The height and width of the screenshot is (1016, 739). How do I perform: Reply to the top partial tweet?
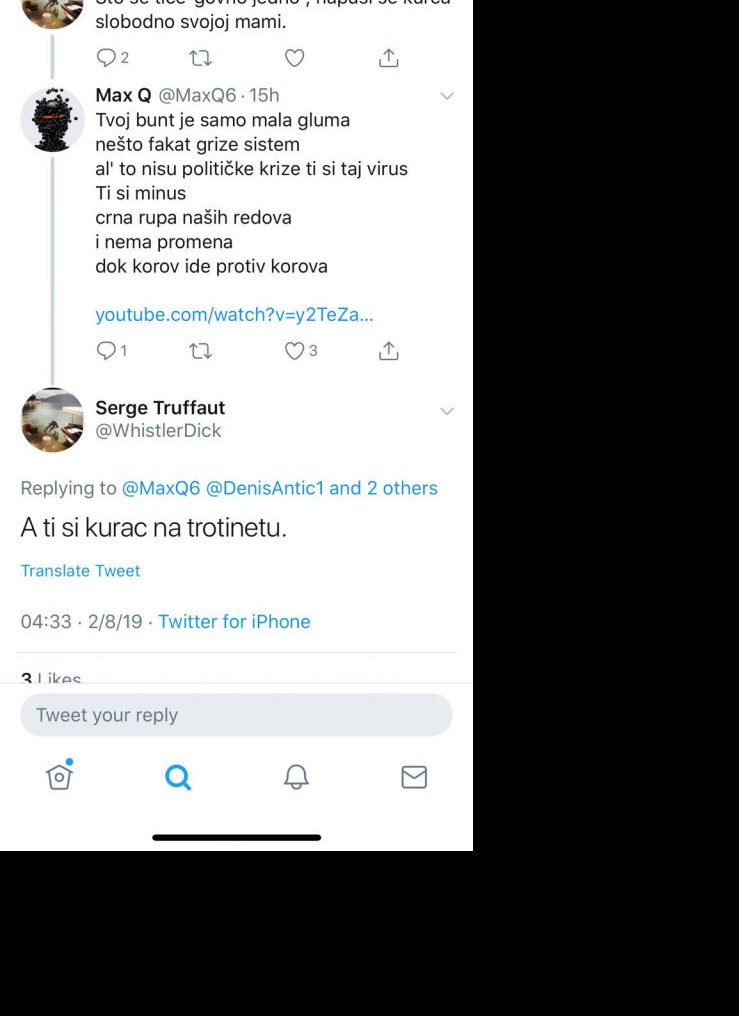[x=106, y=58]
